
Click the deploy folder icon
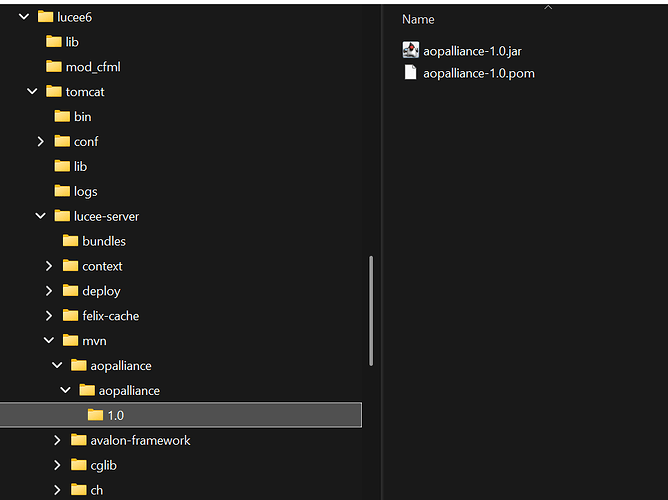point(70,290)
